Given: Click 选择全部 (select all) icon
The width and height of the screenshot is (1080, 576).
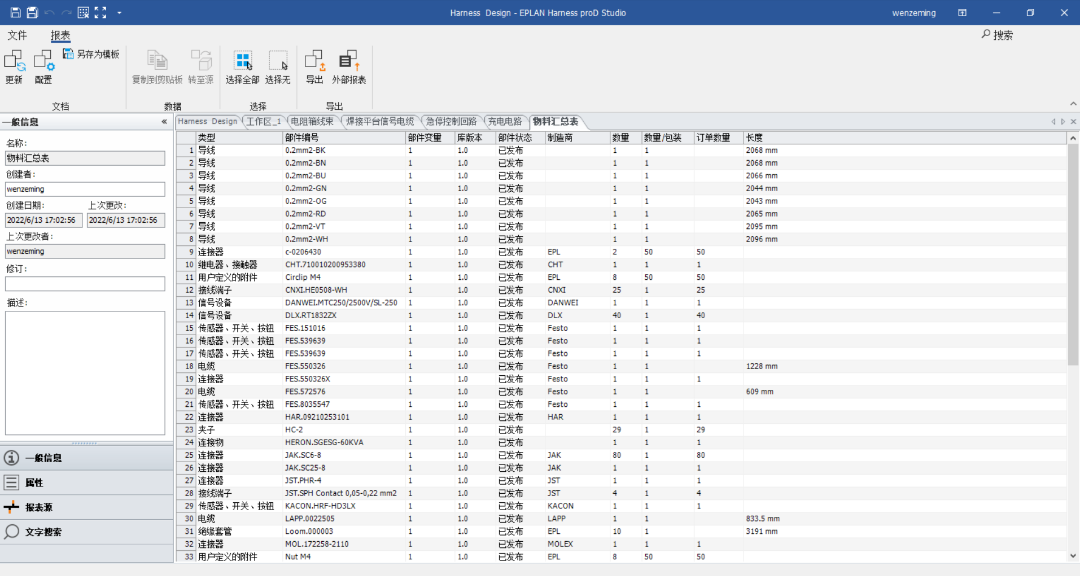Looking at the screenshot, I should [242, 67].
